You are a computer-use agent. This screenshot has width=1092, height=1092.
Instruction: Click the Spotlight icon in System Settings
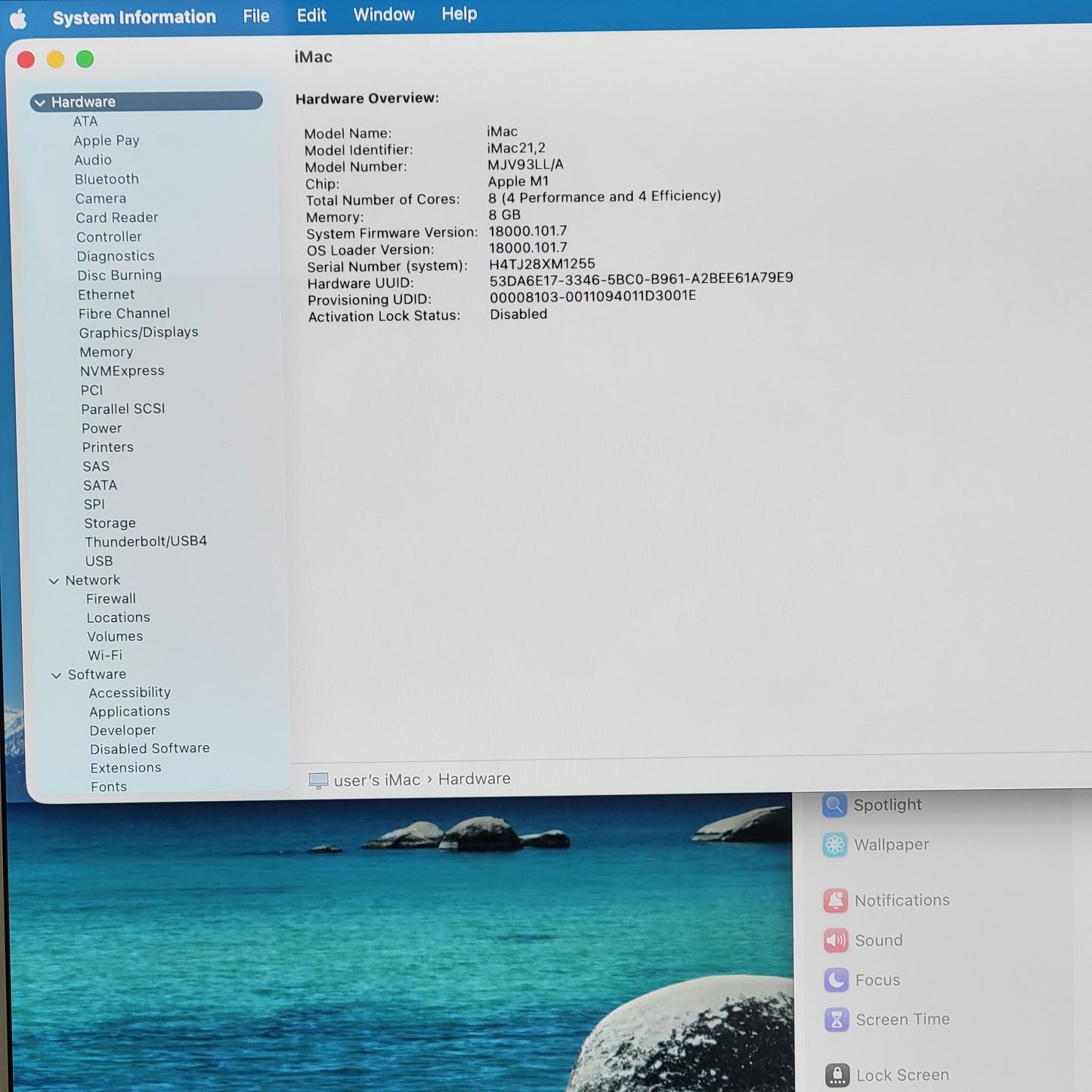click(834, 806)
